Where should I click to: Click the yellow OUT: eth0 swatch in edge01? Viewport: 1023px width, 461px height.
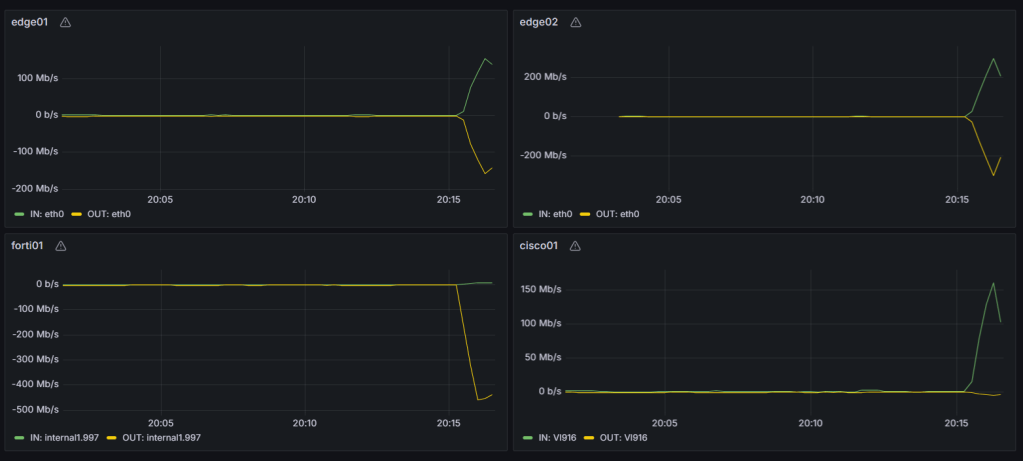pos(77,214)
